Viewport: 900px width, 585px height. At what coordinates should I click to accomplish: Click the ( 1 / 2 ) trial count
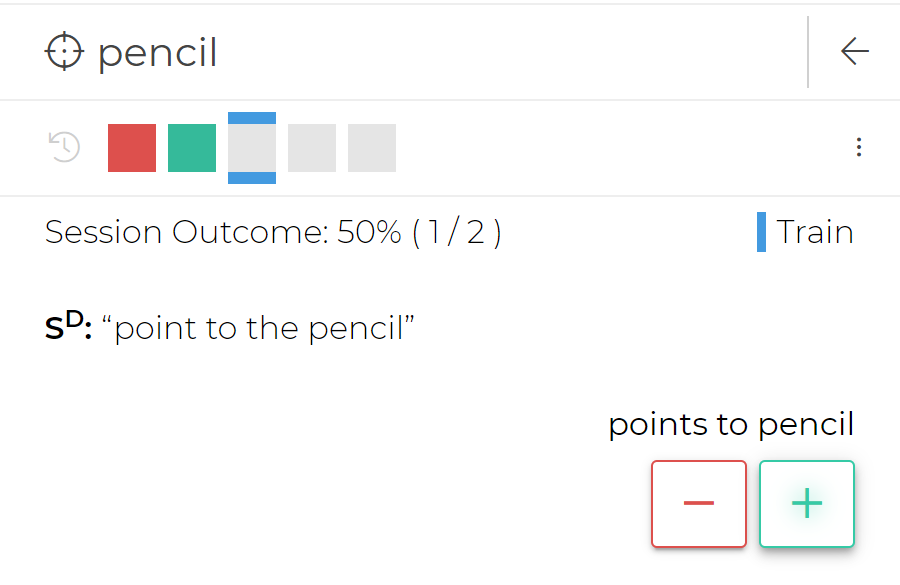[456, 232]
